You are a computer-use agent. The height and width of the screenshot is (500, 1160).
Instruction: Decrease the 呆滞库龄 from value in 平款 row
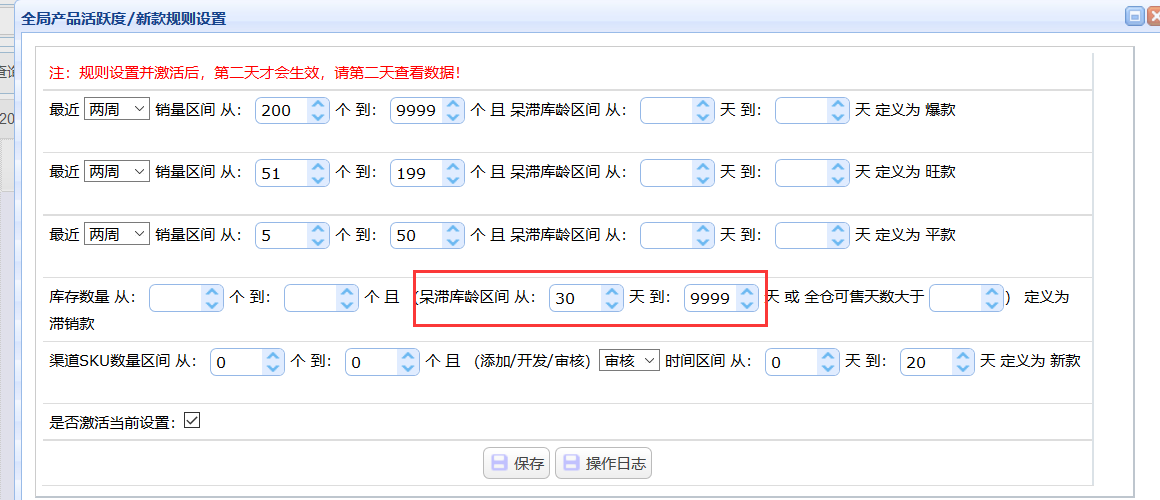704,243
